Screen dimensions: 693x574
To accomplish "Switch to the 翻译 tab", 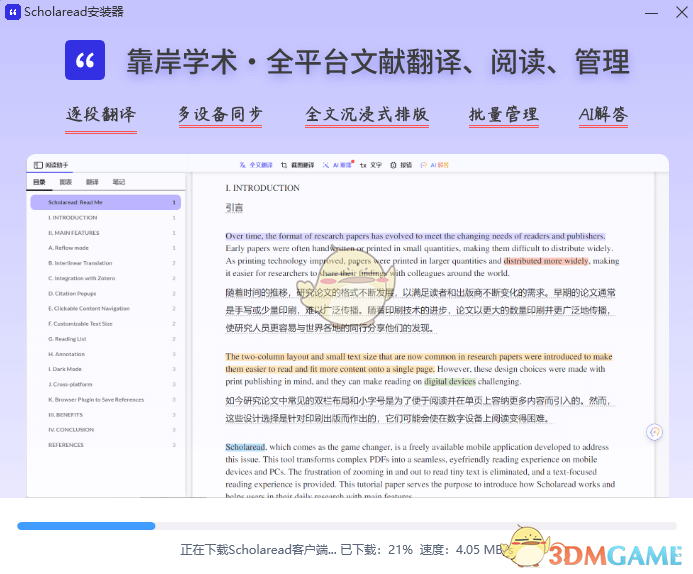I will 92,182.
